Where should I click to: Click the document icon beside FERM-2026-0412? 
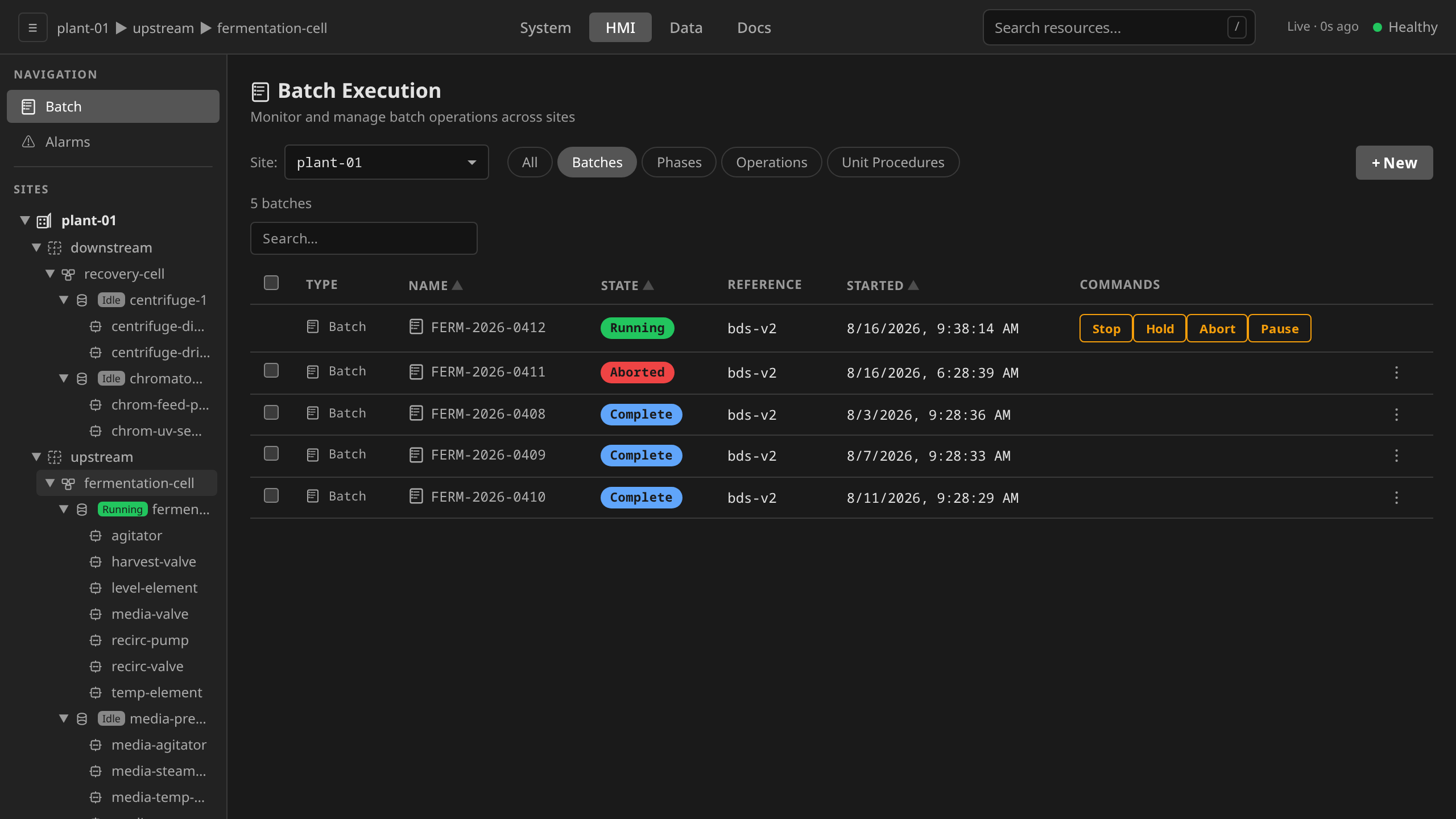point(416,327)
